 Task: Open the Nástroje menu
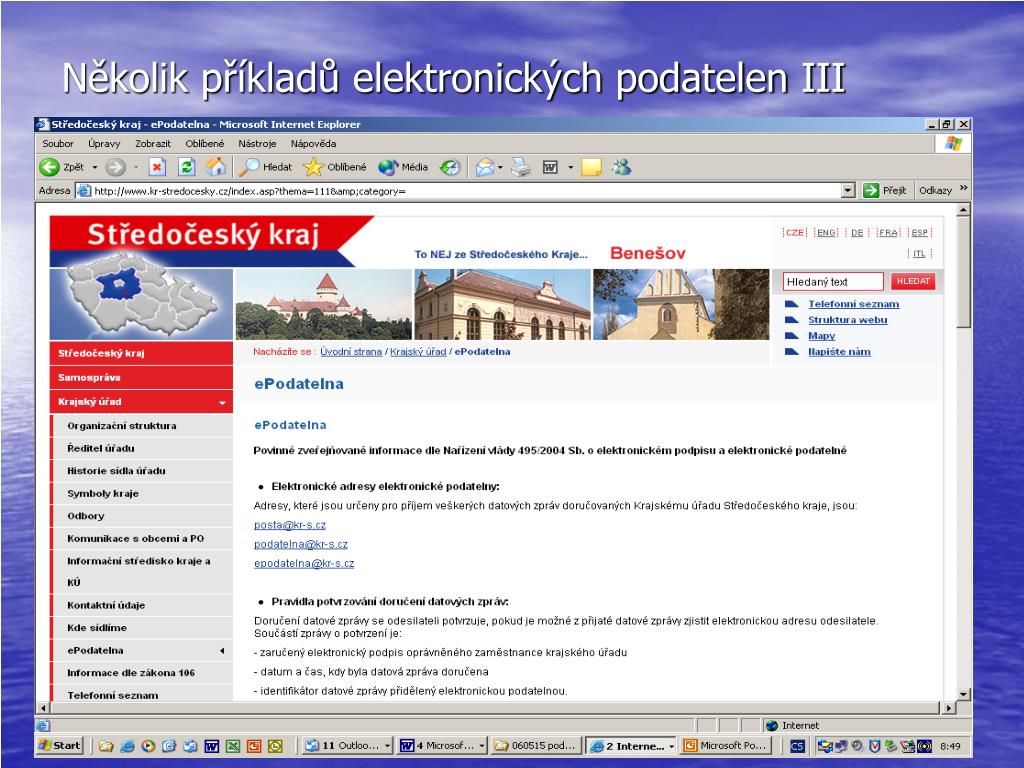(x=257, y=144)
